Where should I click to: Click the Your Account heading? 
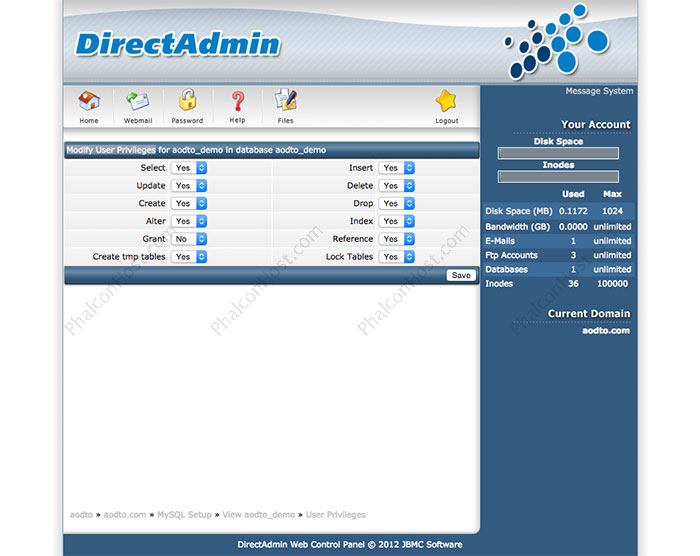(596, 125)
